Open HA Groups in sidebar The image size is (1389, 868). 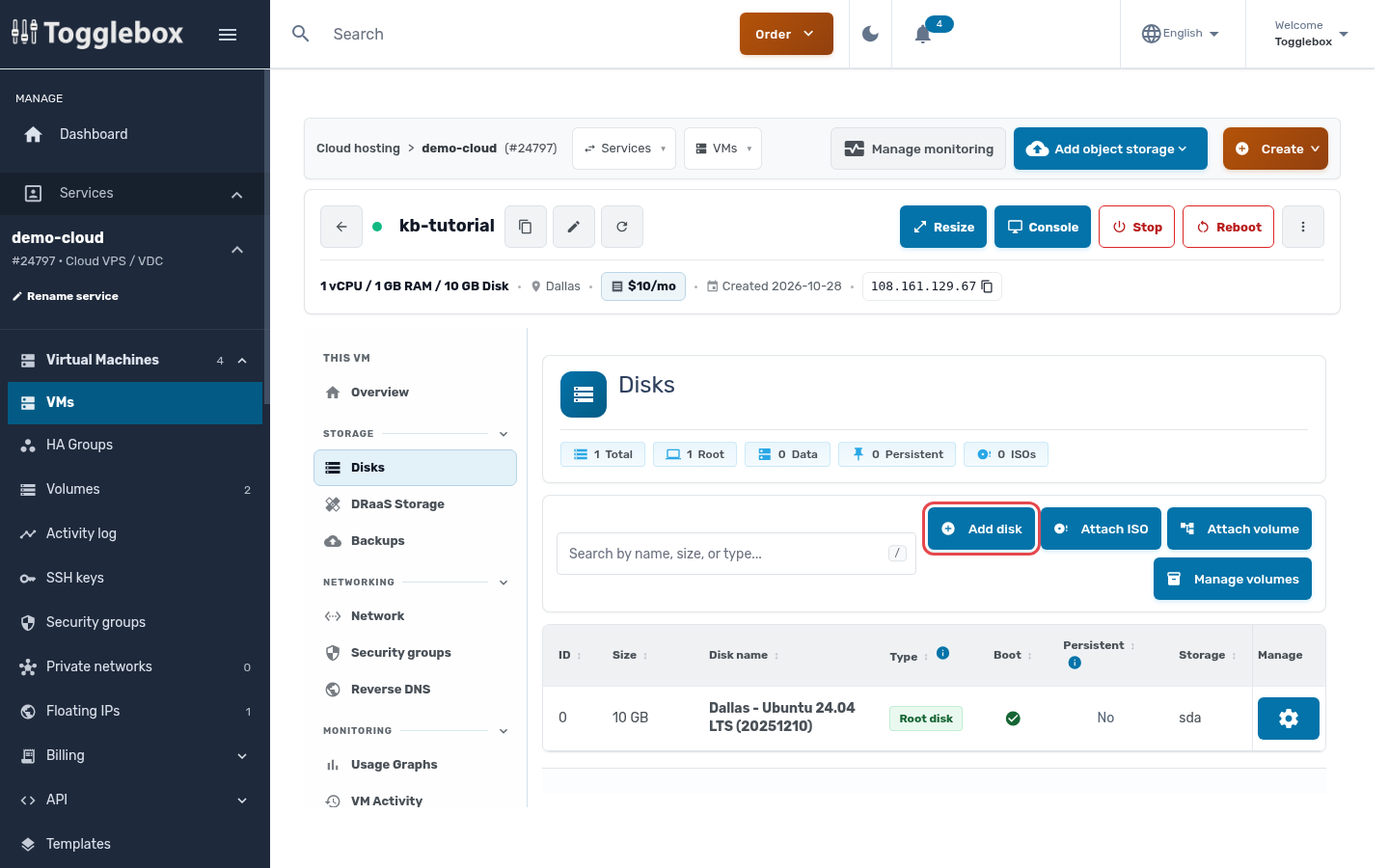[x=135, y=445]
